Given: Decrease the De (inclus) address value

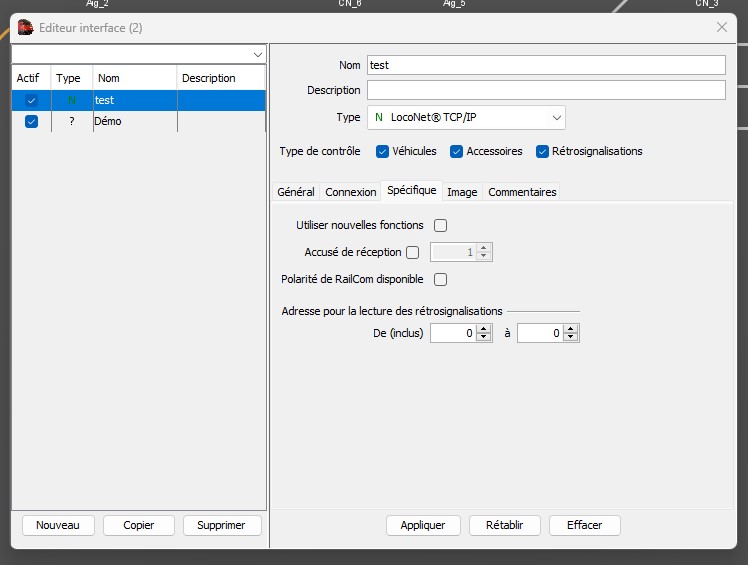Looking at the screenshot, I should coord(484,337).
